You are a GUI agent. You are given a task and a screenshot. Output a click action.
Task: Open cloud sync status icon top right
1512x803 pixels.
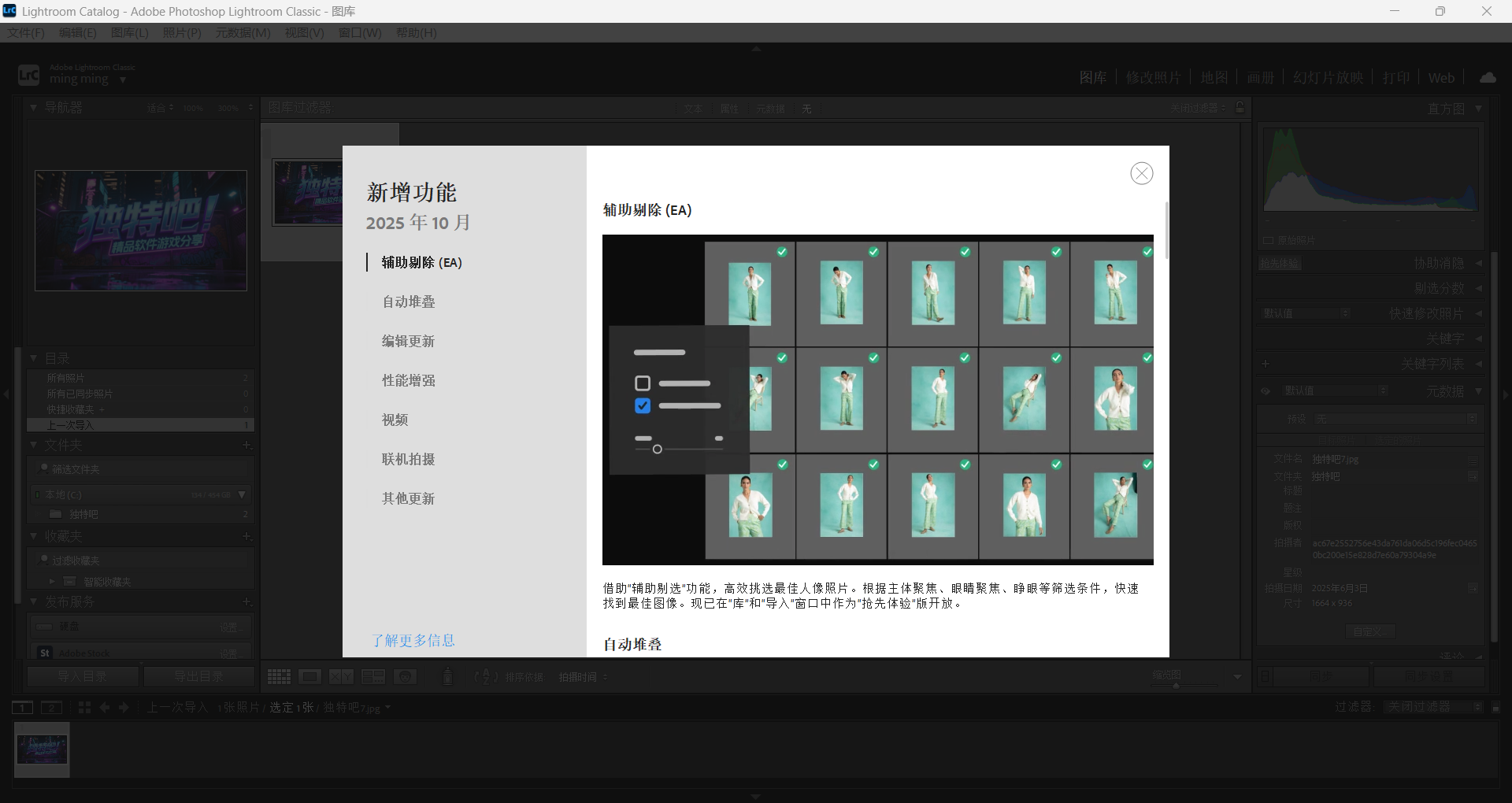[1488, 77]
